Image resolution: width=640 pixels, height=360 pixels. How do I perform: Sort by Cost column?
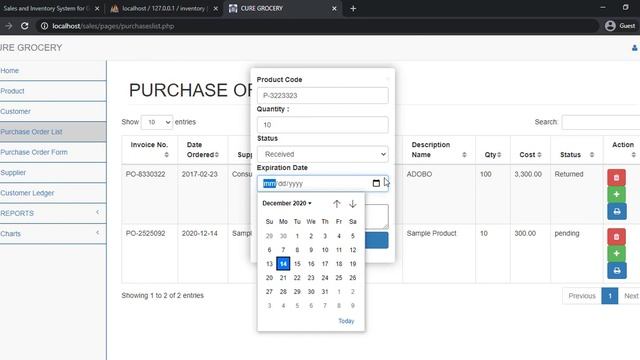coord(539,155)
